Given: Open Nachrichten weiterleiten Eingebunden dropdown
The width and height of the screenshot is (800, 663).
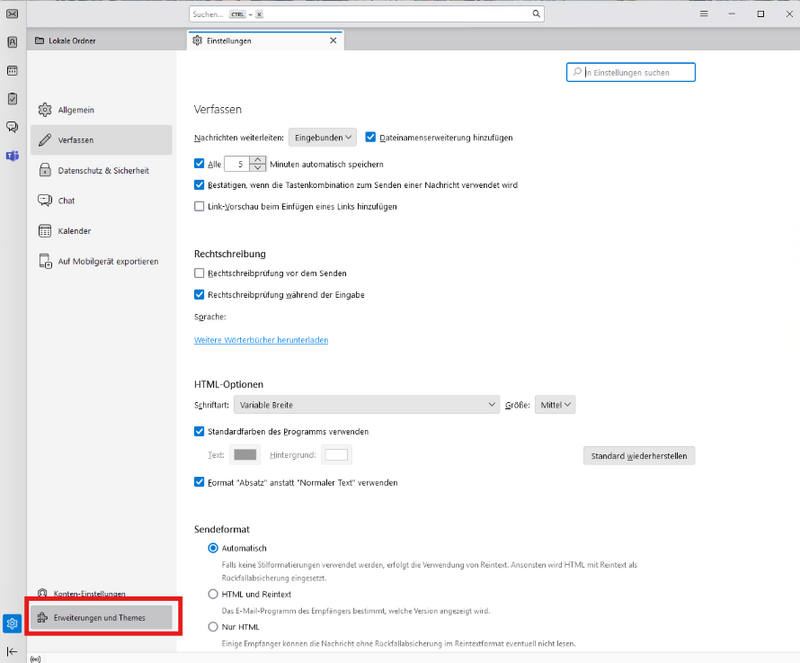Looking at the screenshot, I should 322,137.
